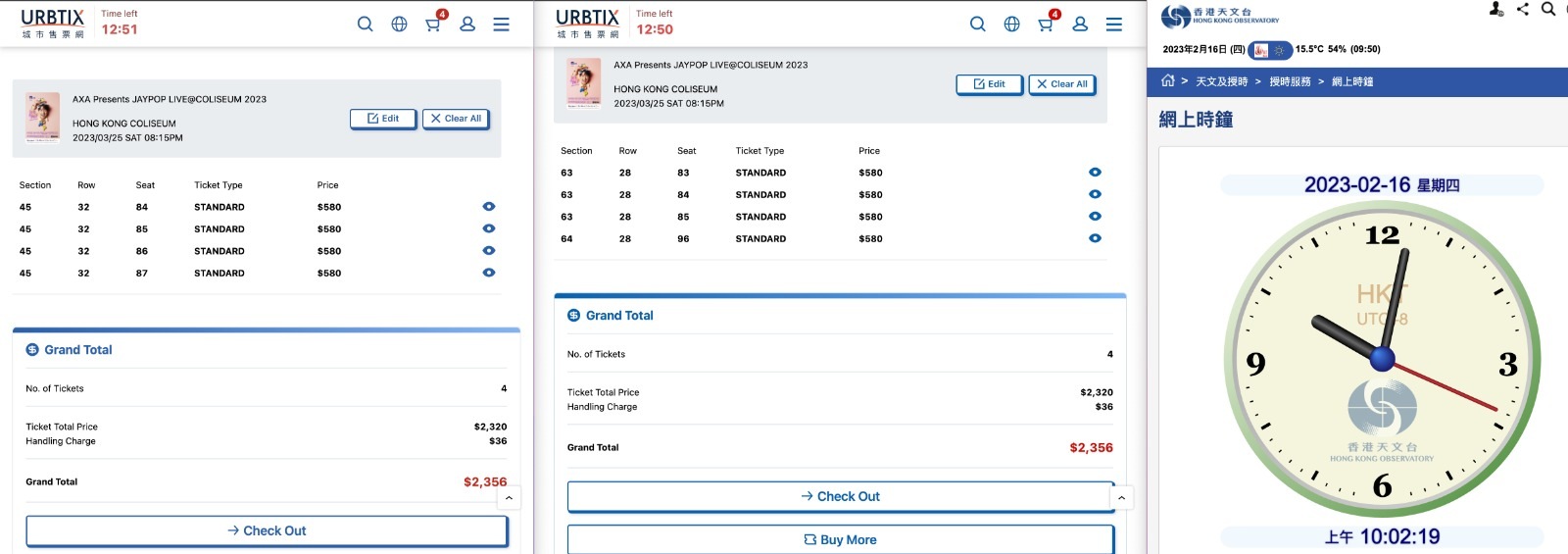Click event title AXA Presents JAYPOP in middle window
Screen dimensions: 1568x554
710,65
